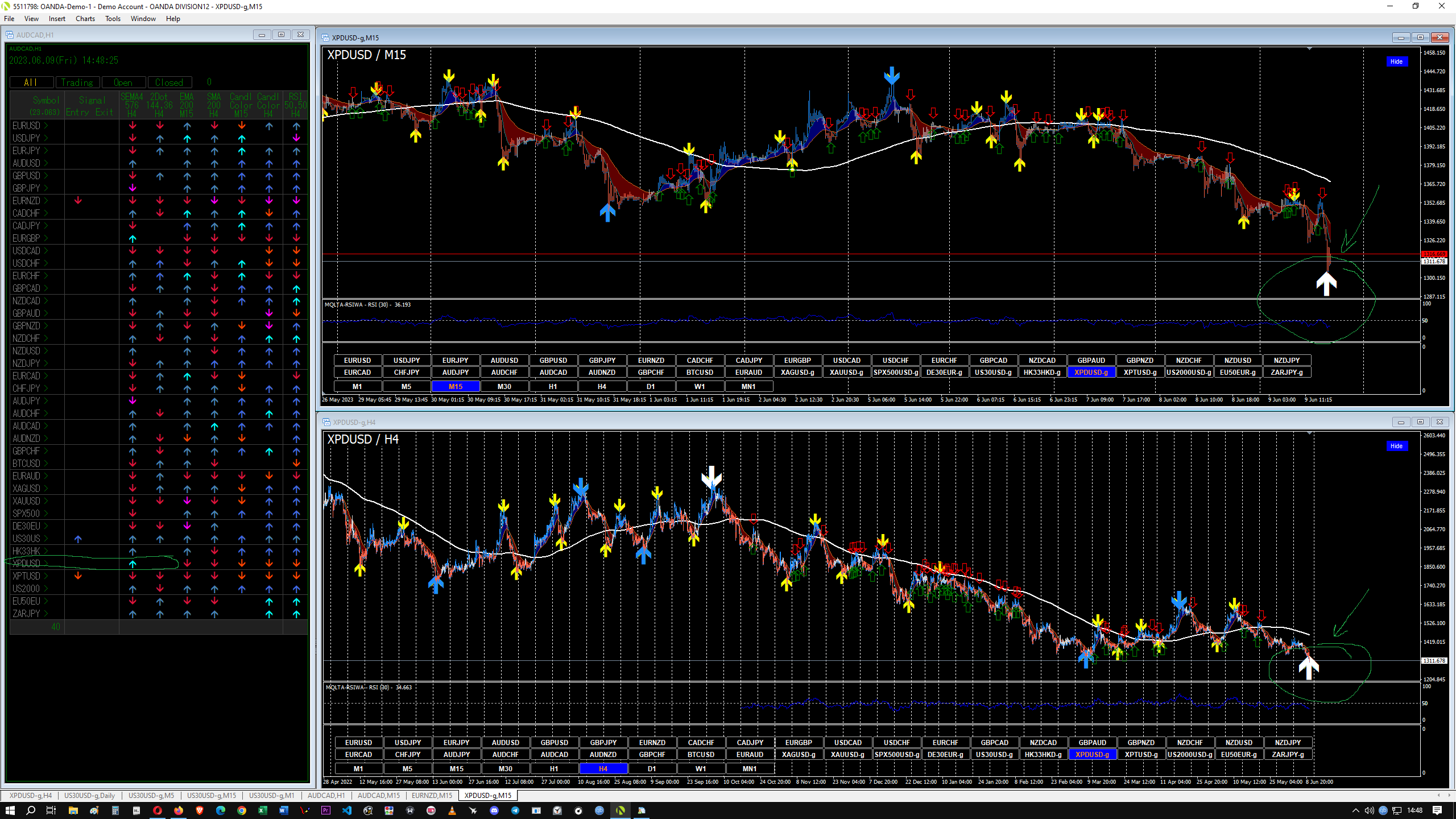The width and height of the screenshot is (1456, 819).
Task: Click the white up arrow signal on M15 chart
Action: click(1326, 284)
